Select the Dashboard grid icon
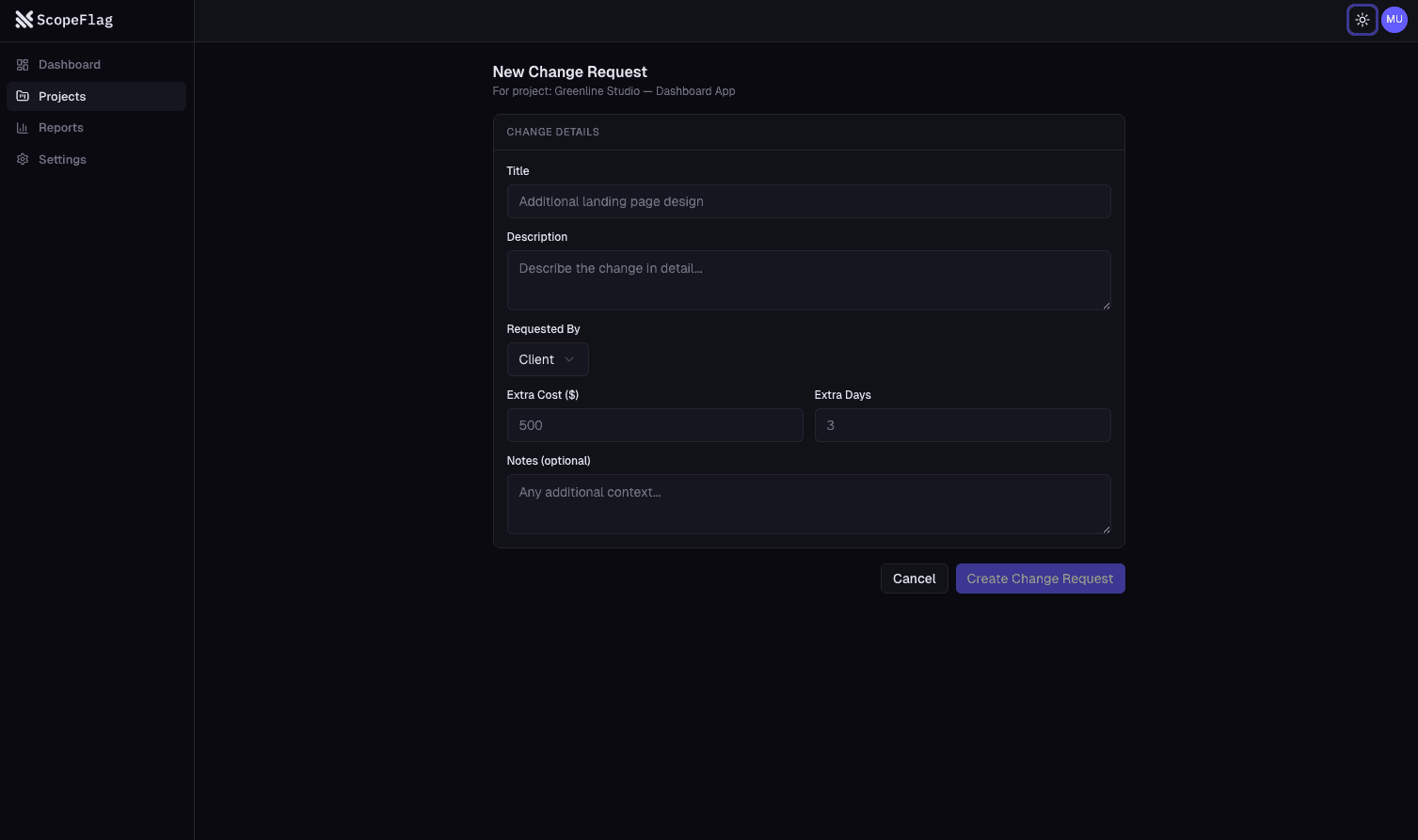Viewport: 1418px width, 840px height. (23, 64)
